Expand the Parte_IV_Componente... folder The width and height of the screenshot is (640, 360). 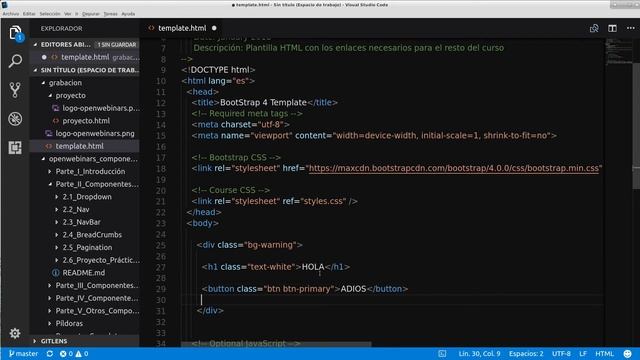click(x=50, y=298)
